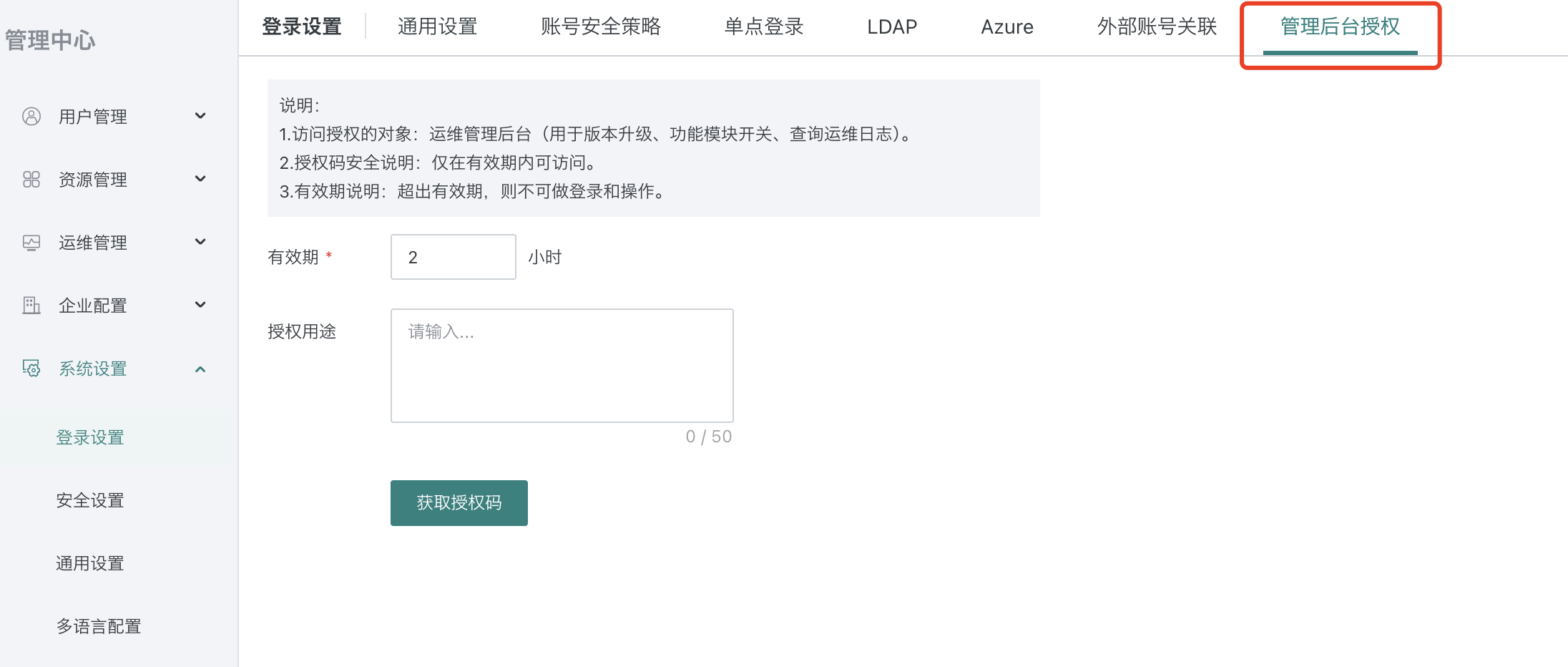The width and height of the screenshot is (1568, 667).
Task: Open the 单点登录 tab
Action: [x=763, y=26]
